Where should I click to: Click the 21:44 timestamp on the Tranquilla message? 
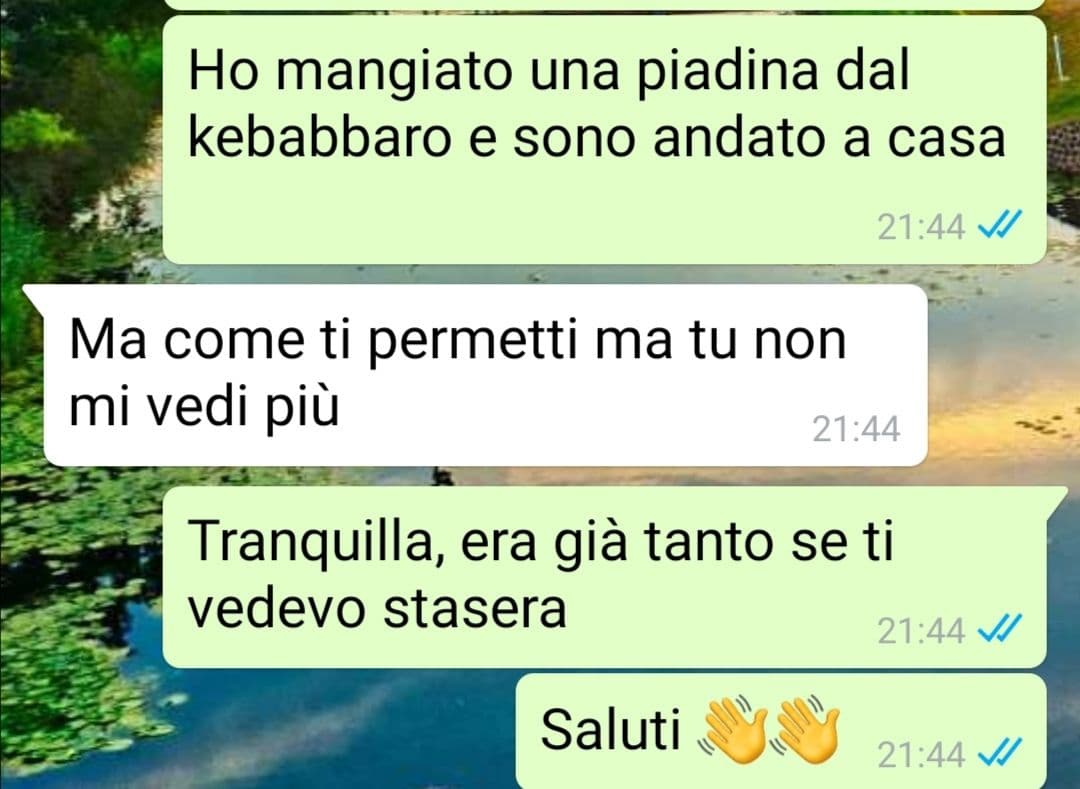(920, 630)
